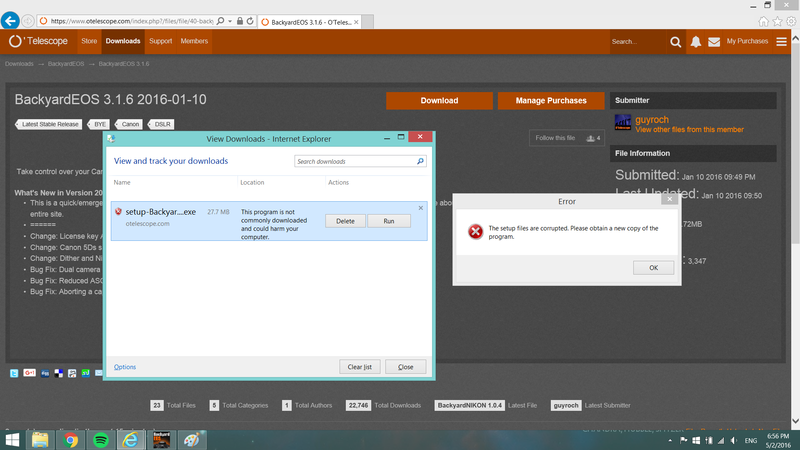Image resolution: width=800 pixels, height=450 pixels.
Task: Click the orange Download button
Action: 439,101
